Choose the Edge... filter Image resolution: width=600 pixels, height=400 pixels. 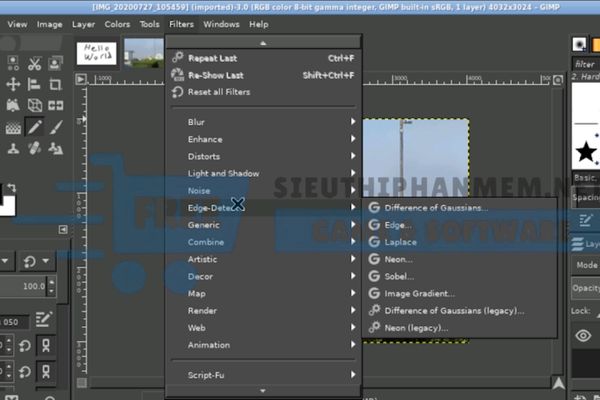tap(459, 225)
